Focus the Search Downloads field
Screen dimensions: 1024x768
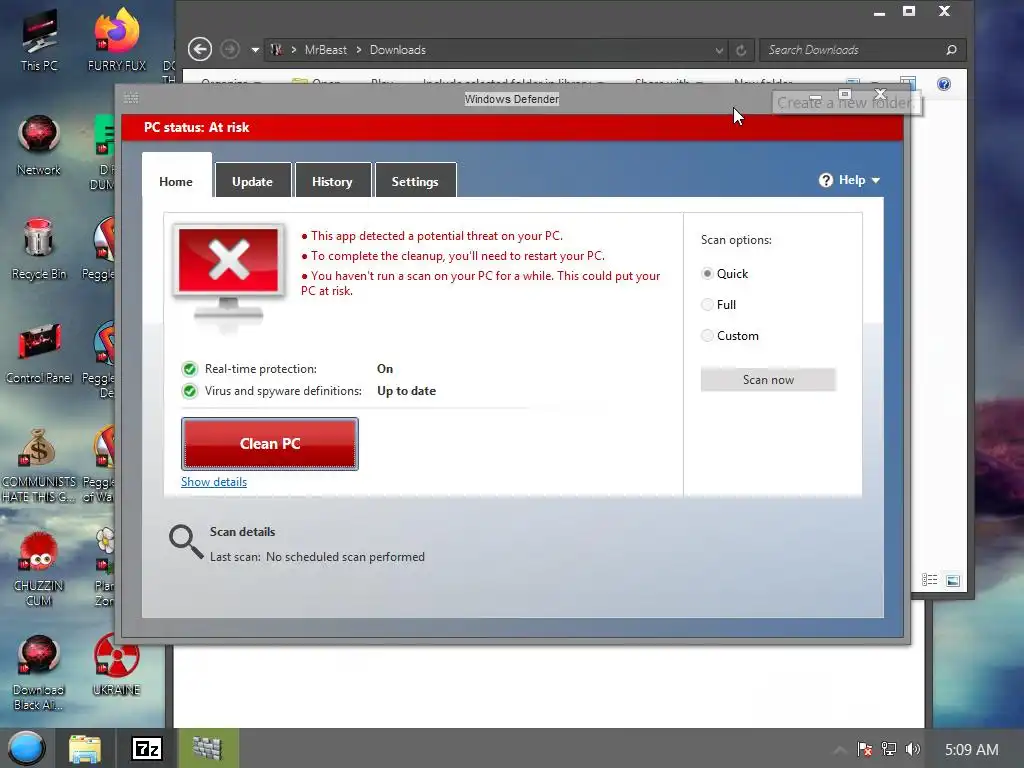(x=853, y=50)
